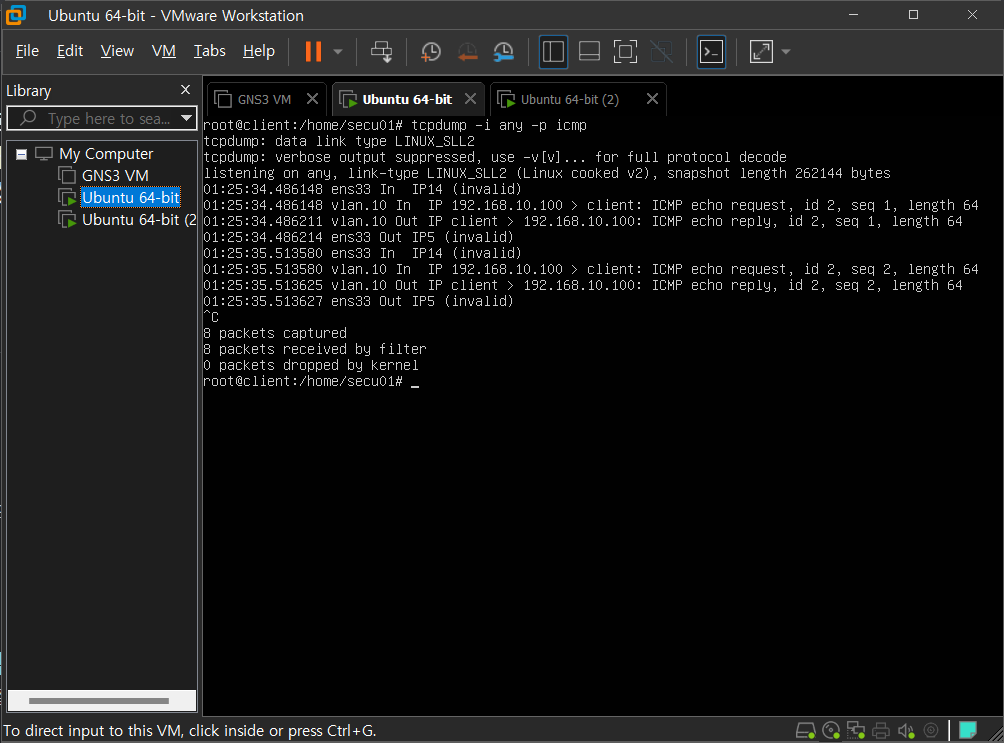
Task: Pause the virtual machine
Action: click(x=313, y=51)
